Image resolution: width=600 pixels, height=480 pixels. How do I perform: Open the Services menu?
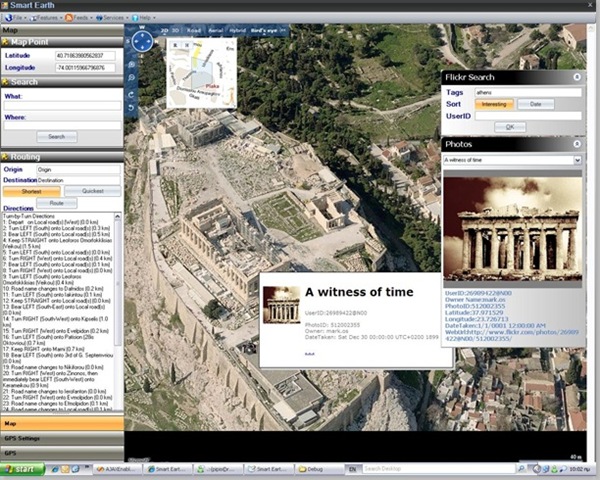112,18
